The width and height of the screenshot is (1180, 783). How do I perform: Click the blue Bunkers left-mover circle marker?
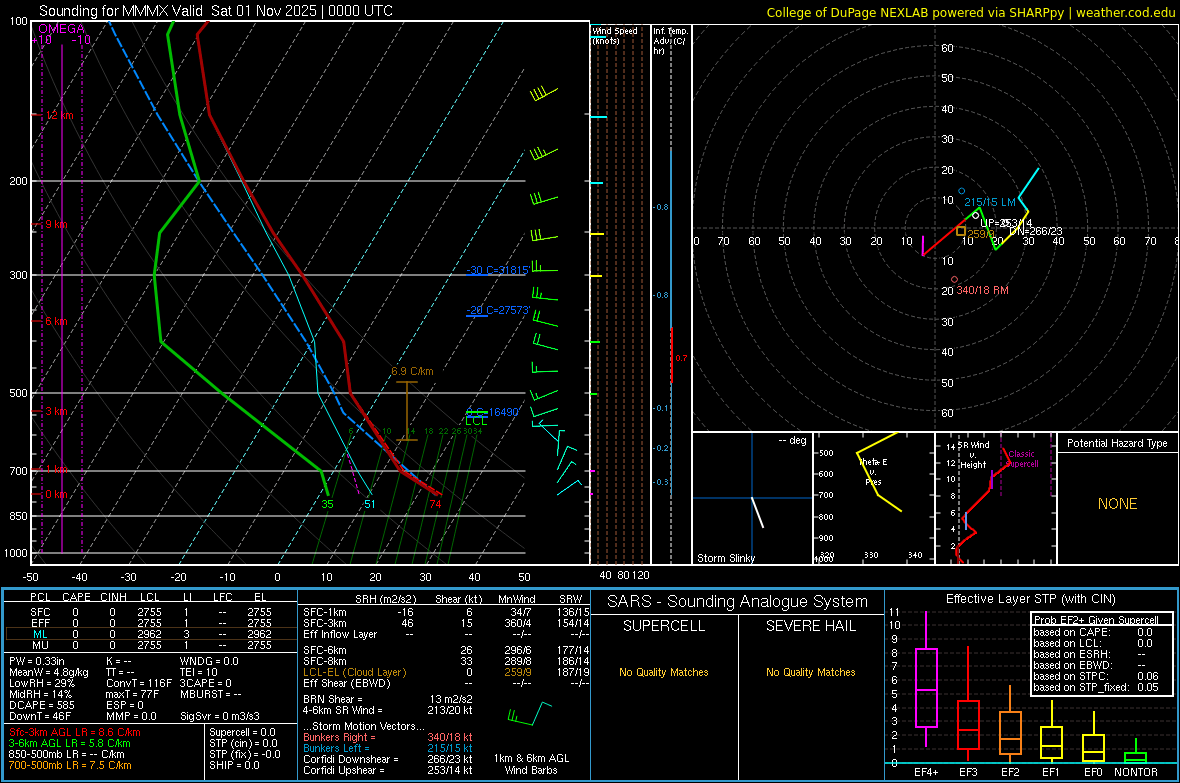(x=961, y=191)
